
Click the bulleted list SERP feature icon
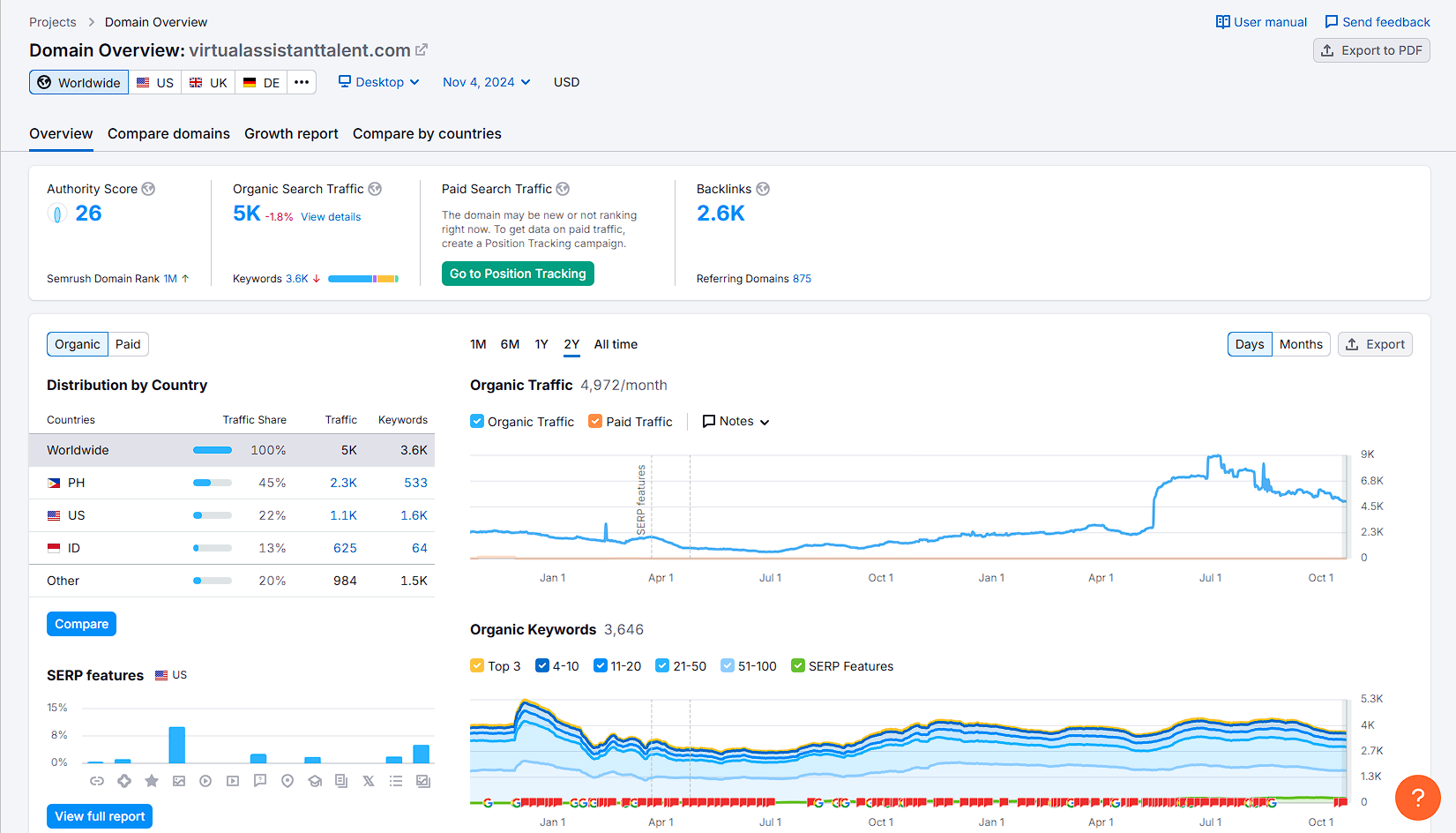[x=396, y=781]
